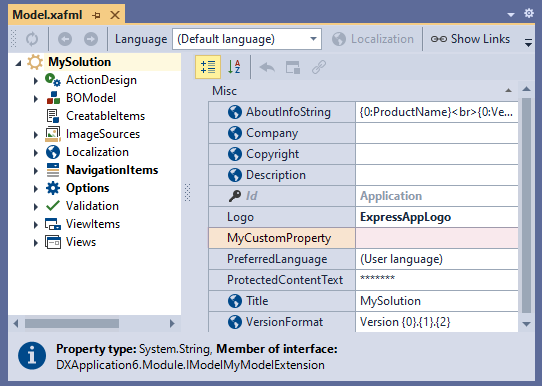This screenshot has width=542, height=386.
Task: Expand the ViewItems node
Action: 36,224
